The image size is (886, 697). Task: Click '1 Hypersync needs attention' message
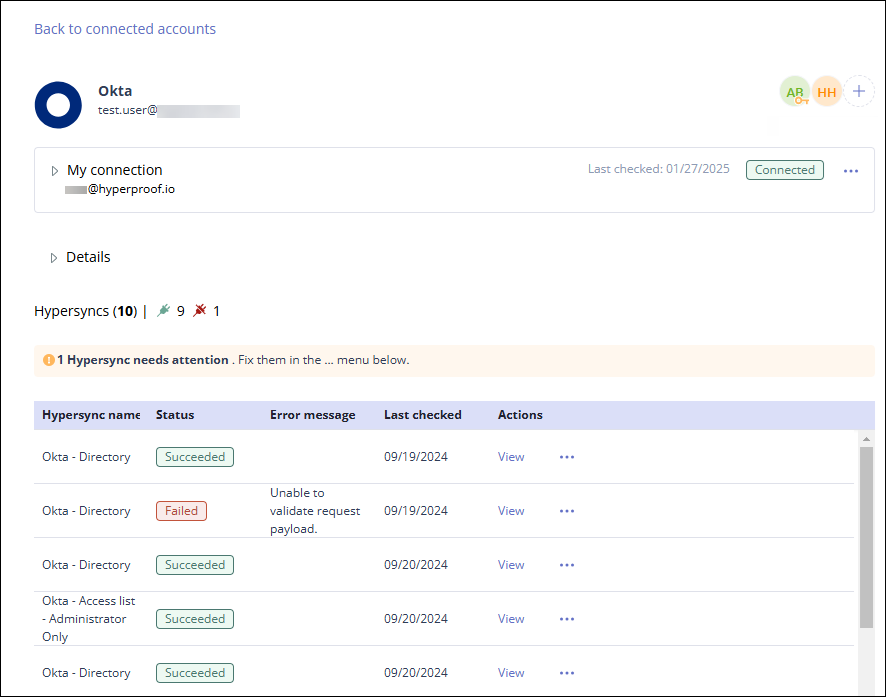[142, 360]
